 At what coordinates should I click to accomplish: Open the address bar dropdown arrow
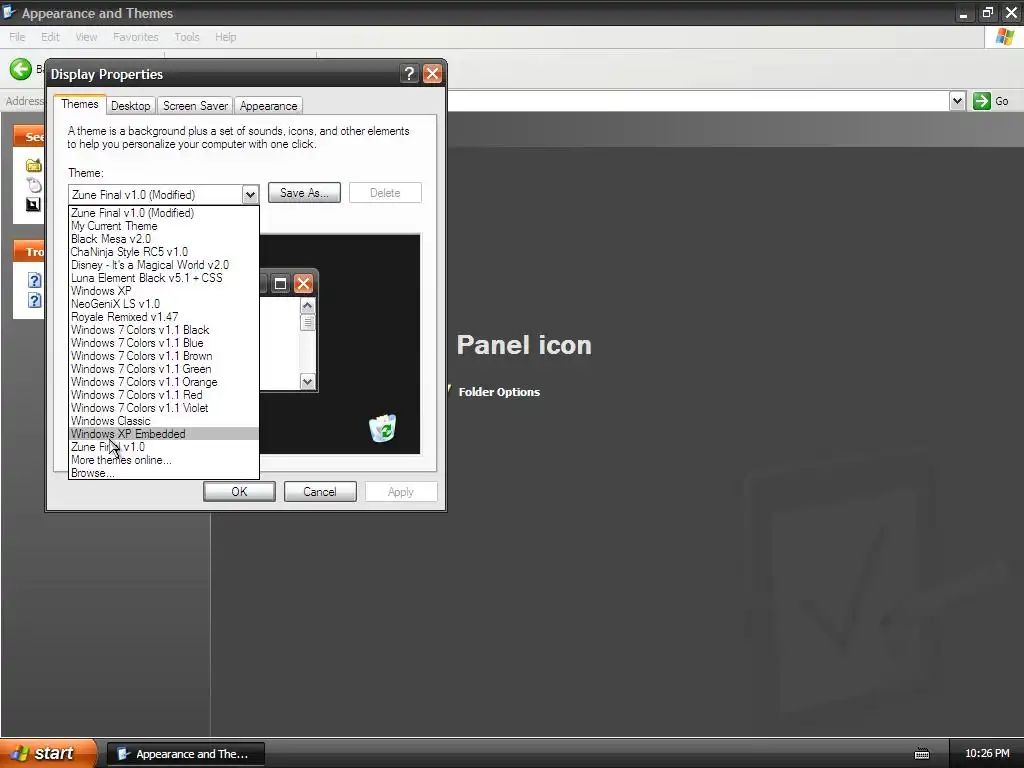[x=957, y=101]
